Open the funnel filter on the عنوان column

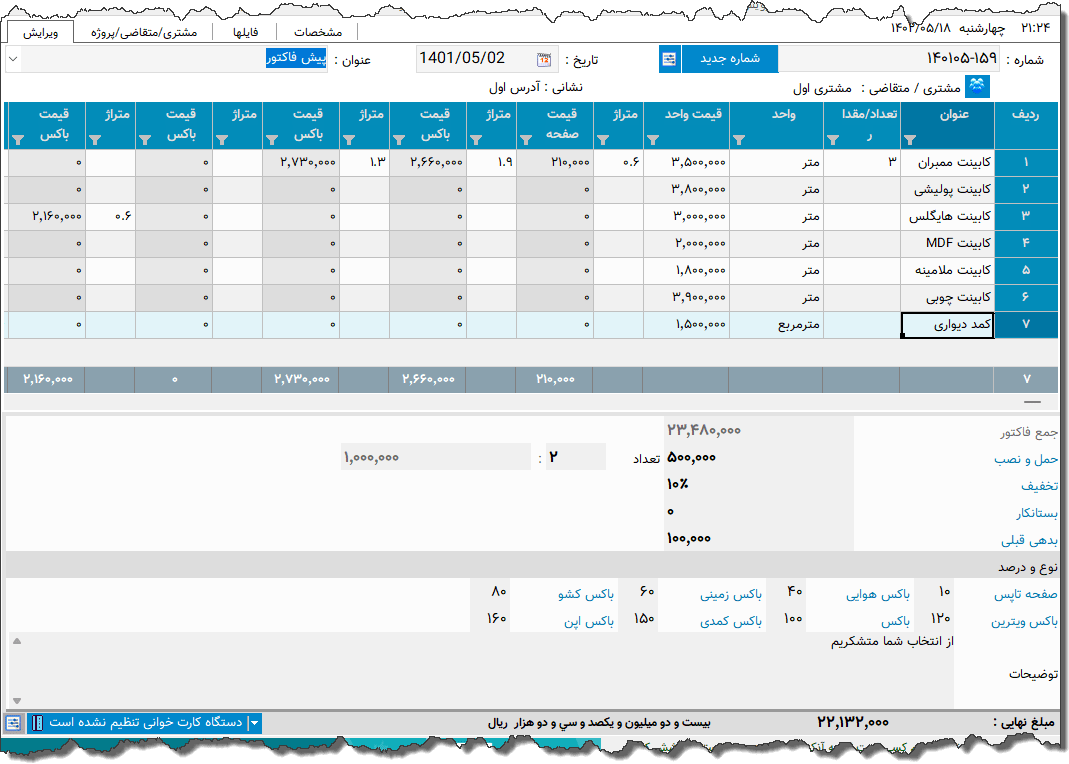908,140
